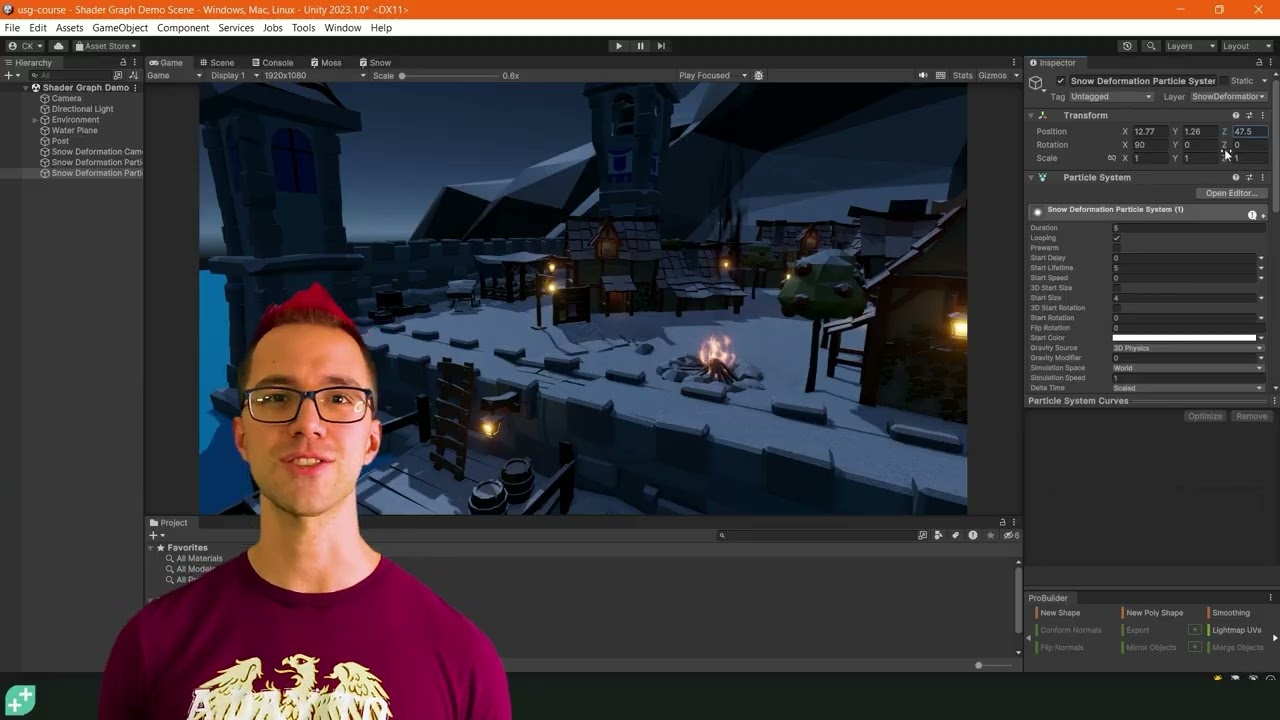Collapse the Transform component foldout
The image size is (1280, 720).
1031,115
